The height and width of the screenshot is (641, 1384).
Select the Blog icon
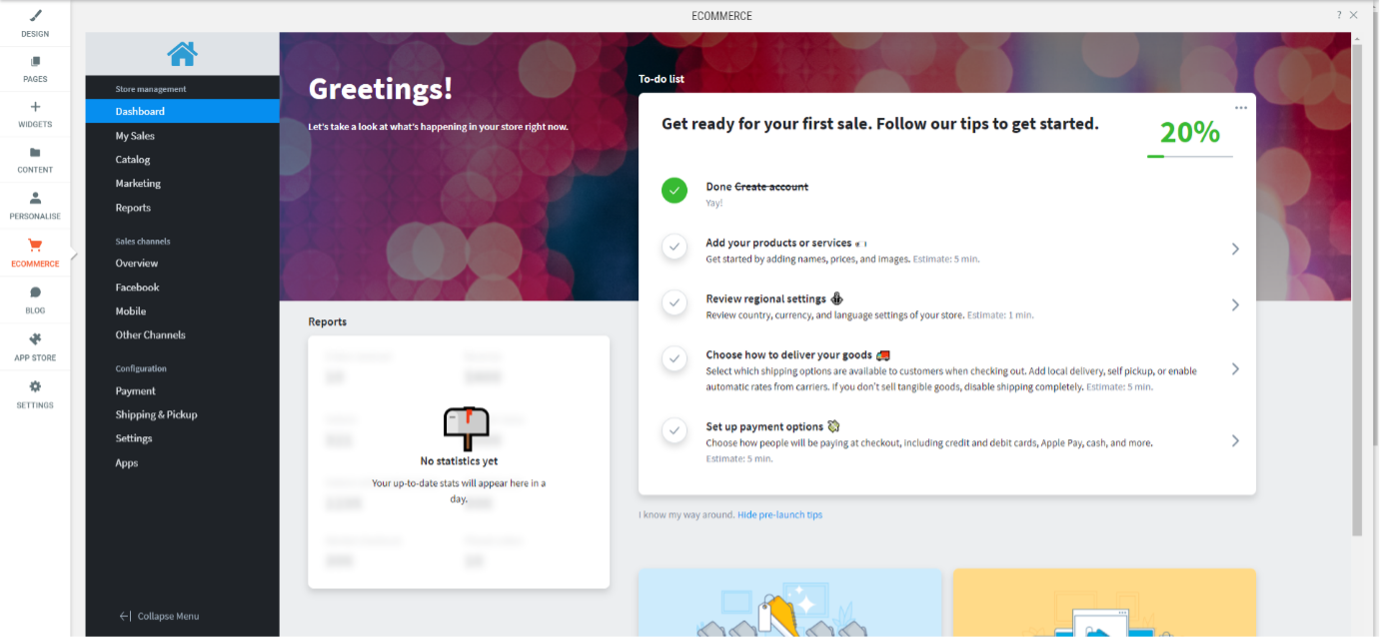[35, 299]
